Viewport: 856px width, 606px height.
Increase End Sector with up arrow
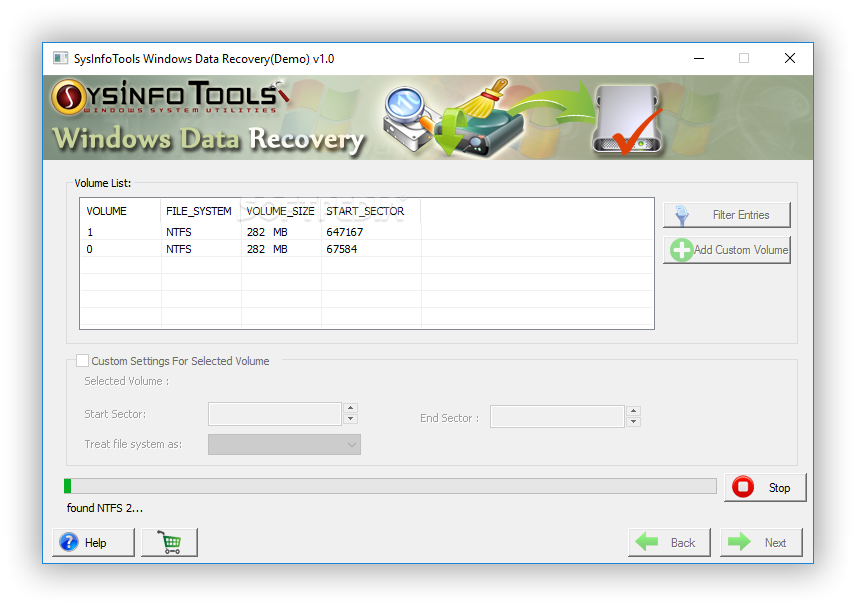click(x=633, y=411)
